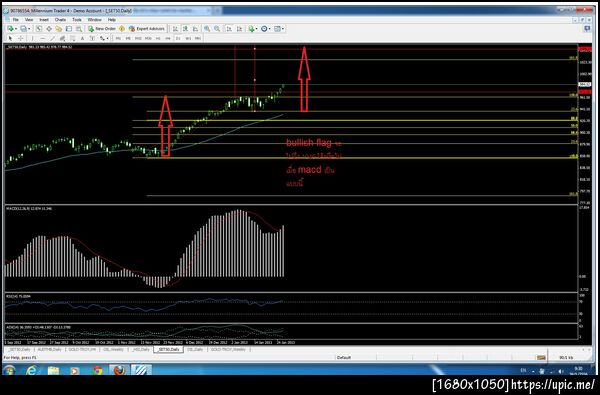This screenshot has width=600, height=395.
Task: Switch to the OIL Weekly chart tab
Action: (x=113, y=349)
